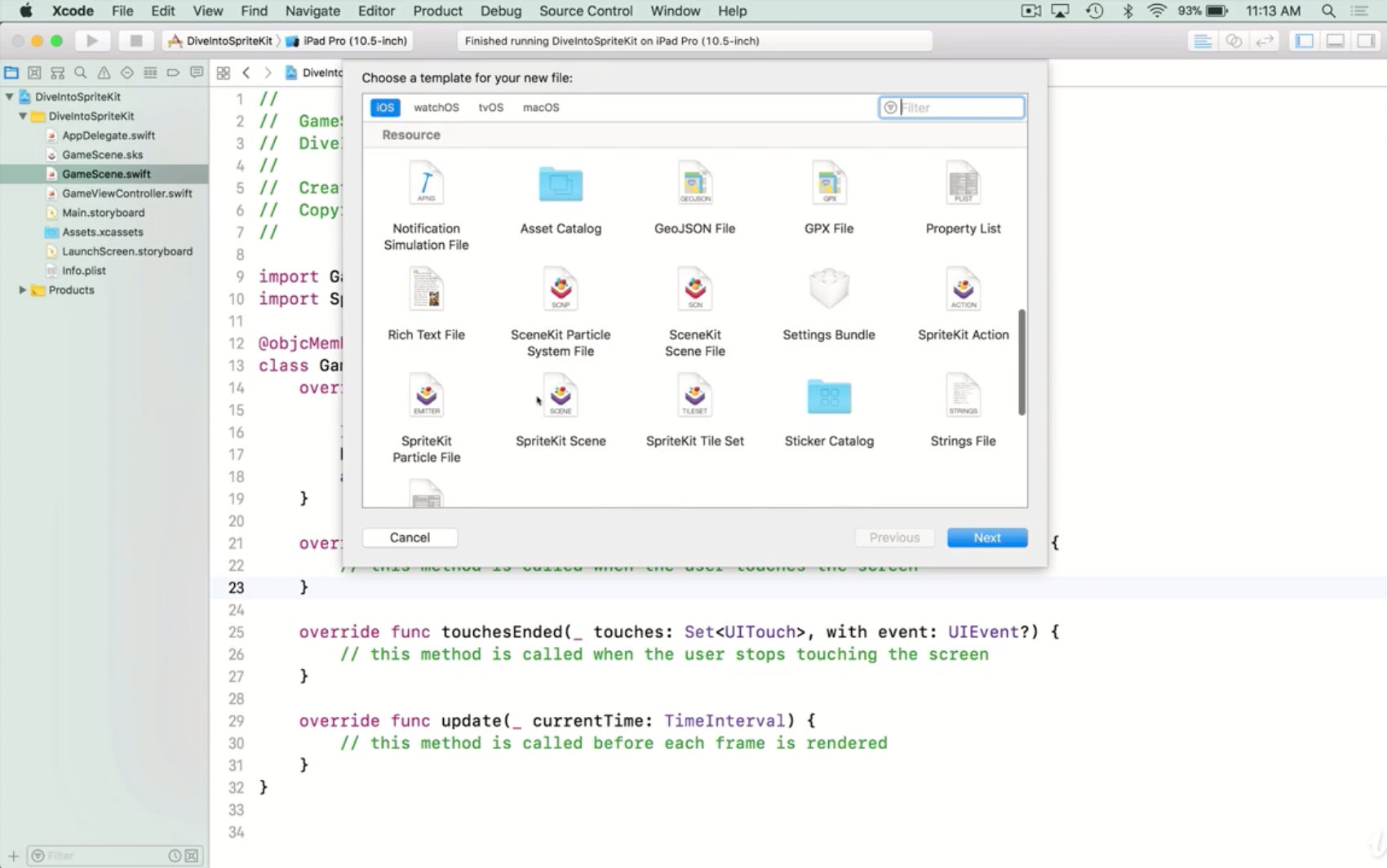Collapse the DiveIntoSpriteKit project root
Viewport: 1387px width, 868px height.
point(10,96)
